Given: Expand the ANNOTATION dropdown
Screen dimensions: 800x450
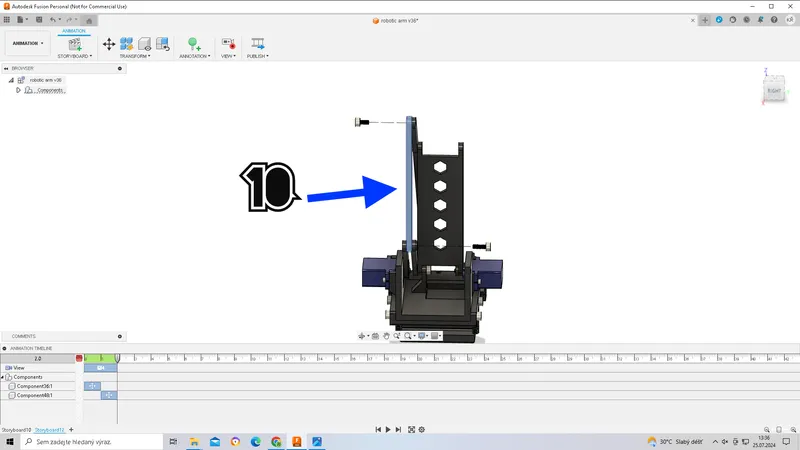Looking at the screenshot, I should point(195,56).
